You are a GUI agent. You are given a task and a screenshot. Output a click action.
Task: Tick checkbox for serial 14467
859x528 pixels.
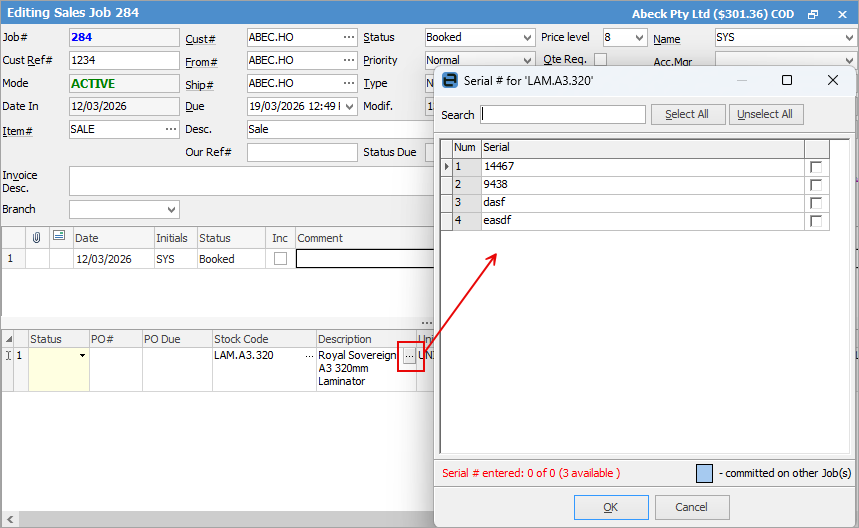pyautogui.click(x=816, y=167)
